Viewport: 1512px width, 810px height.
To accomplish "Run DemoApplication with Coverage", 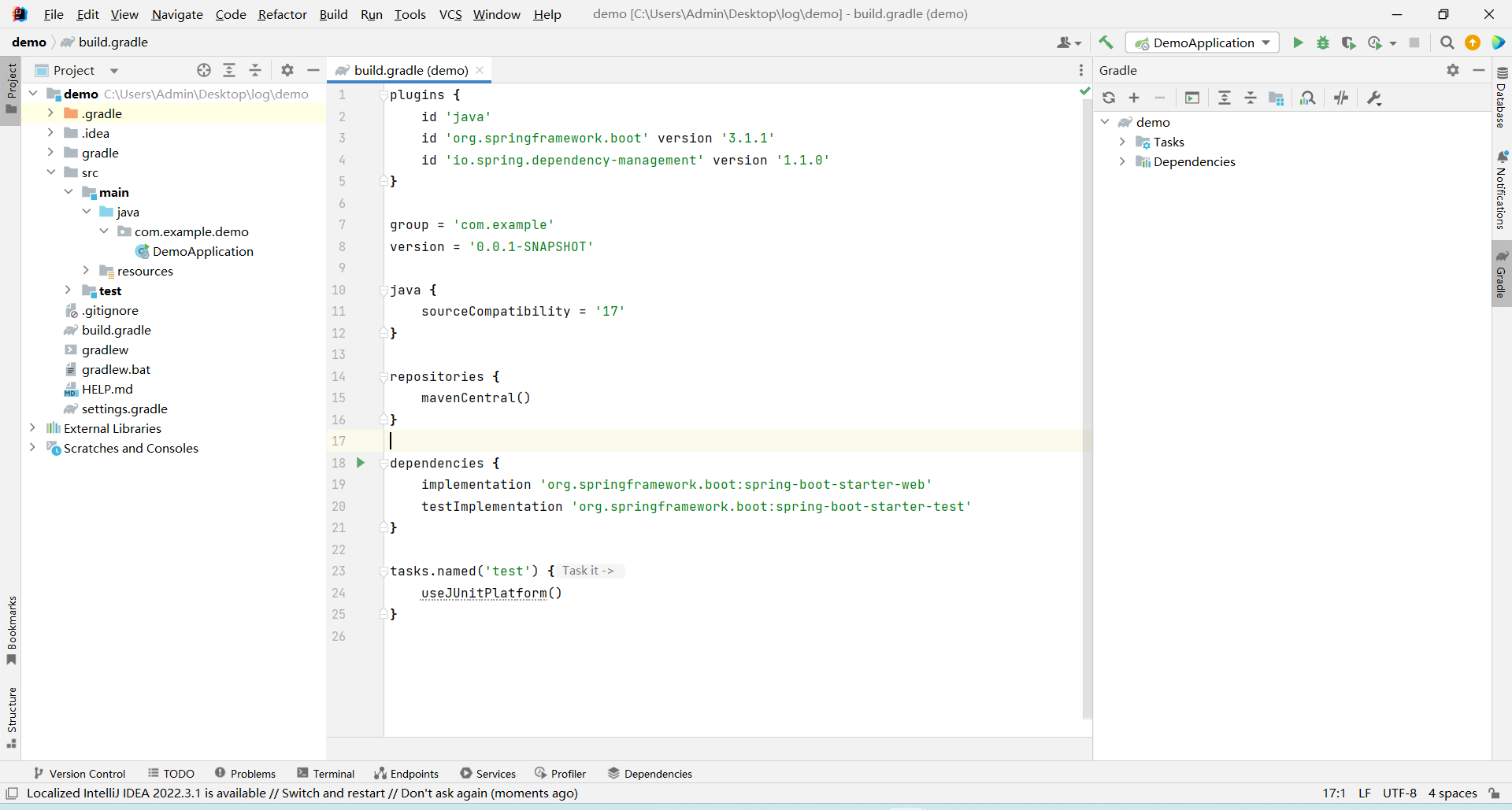I will tap(1348, 43).
